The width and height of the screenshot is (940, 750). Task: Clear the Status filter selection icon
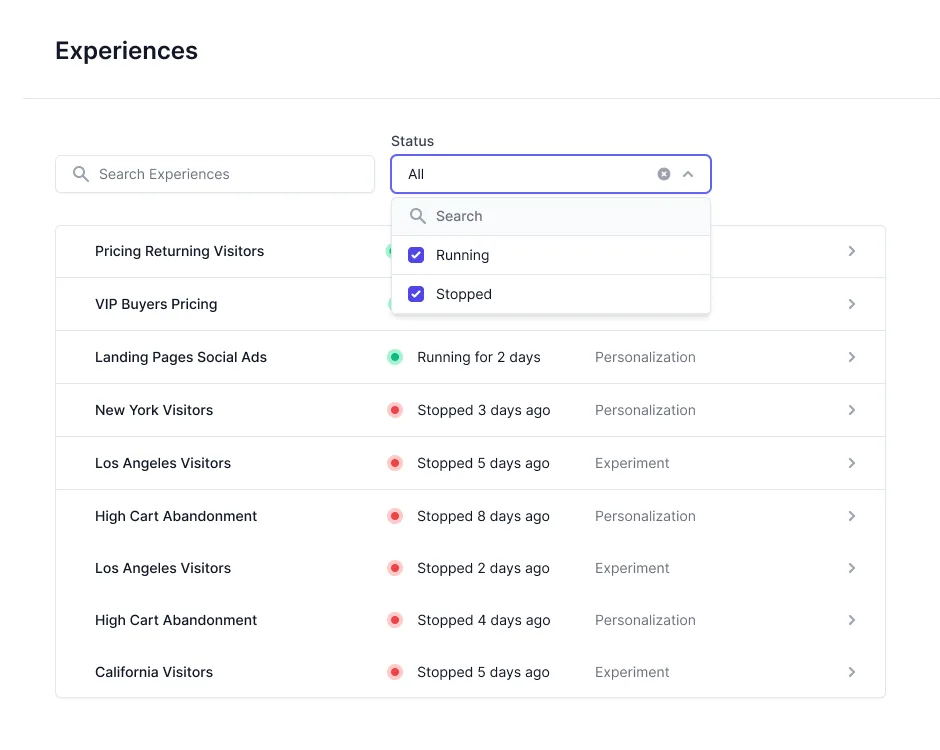(664, 174)
